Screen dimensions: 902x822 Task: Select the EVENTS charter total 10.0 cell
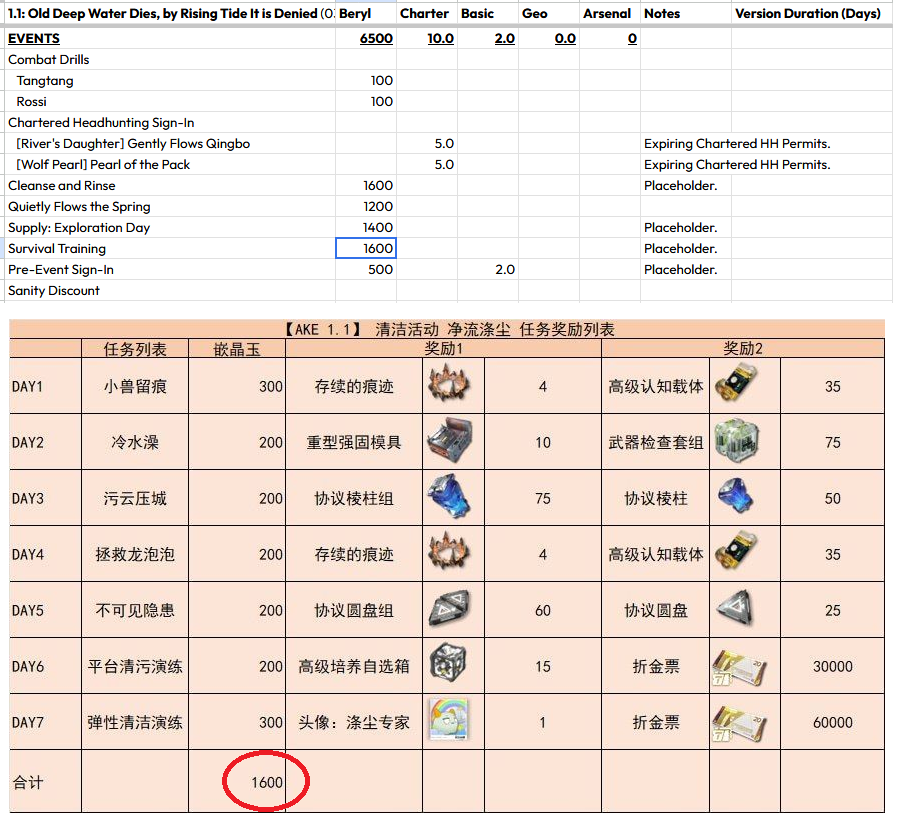pyautogui.click(x=427, y=39)
